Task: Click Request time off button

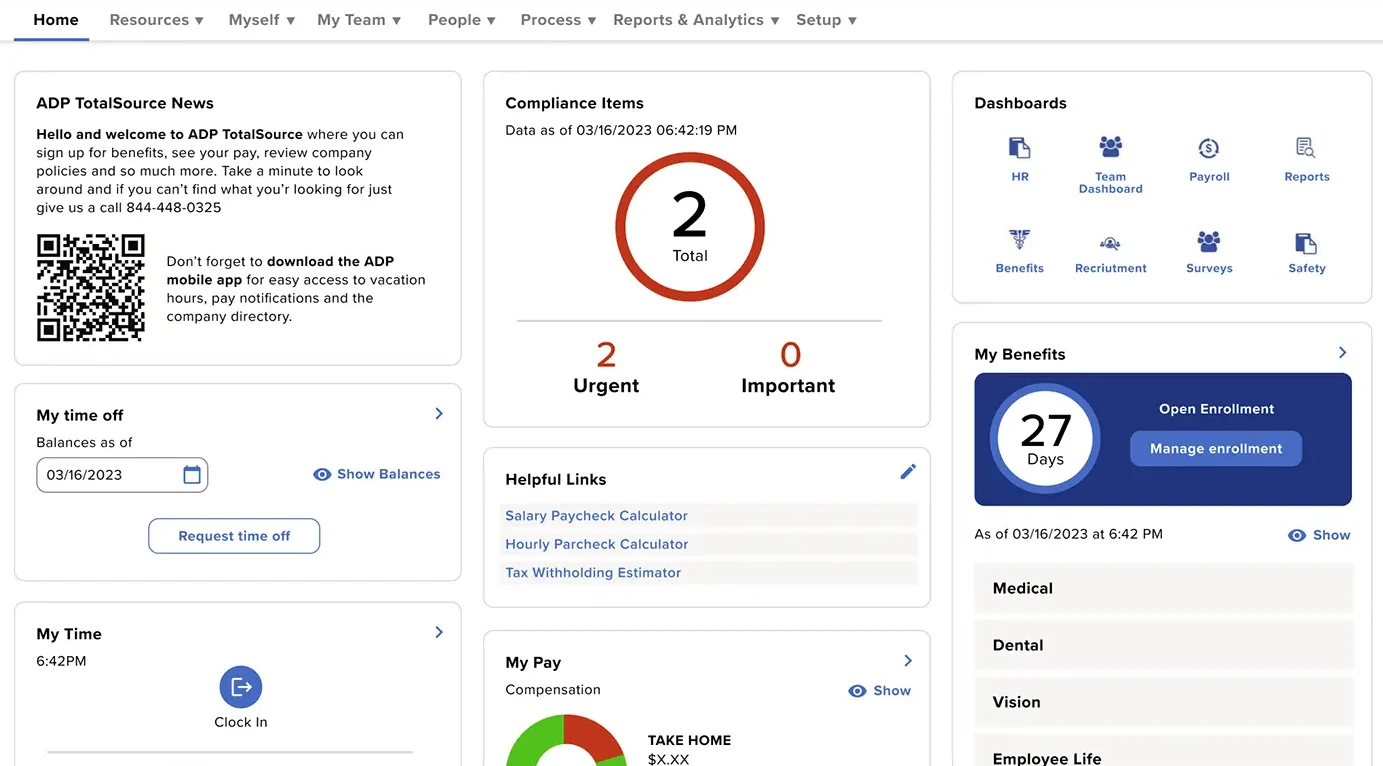Action: click(x=234, y=536)
